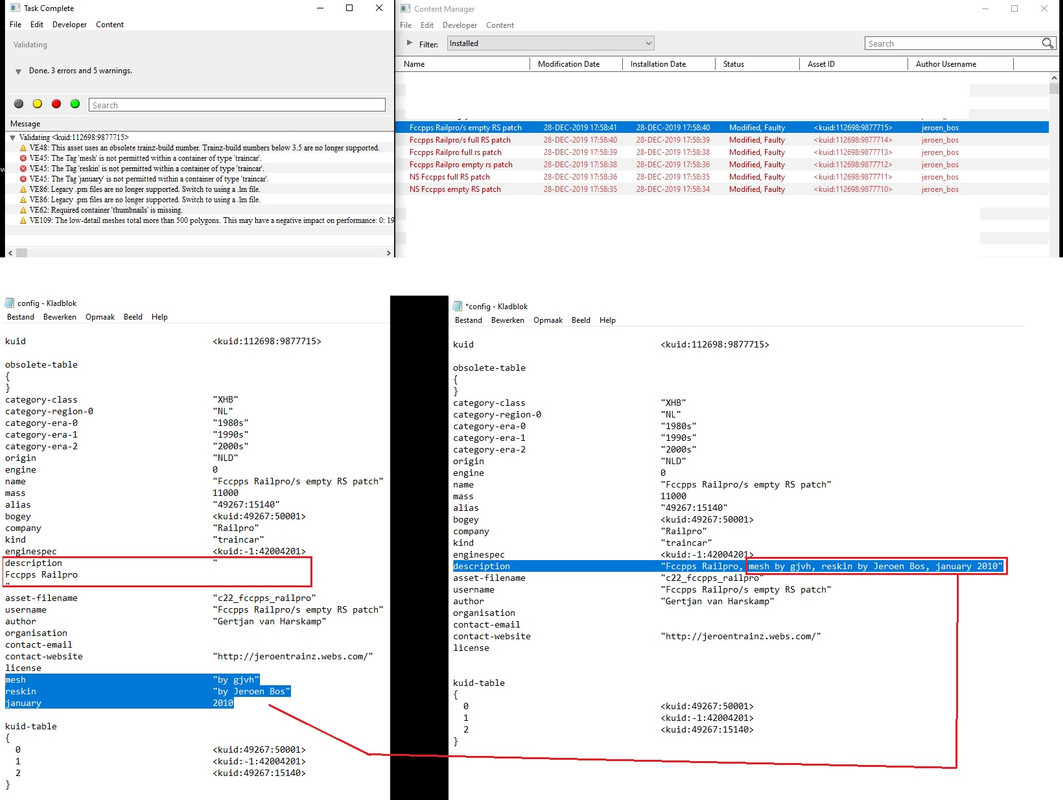Open Bewerken menu in right *config Kladblok
This screenshot has height=800, width=1063.
(508, 320)
